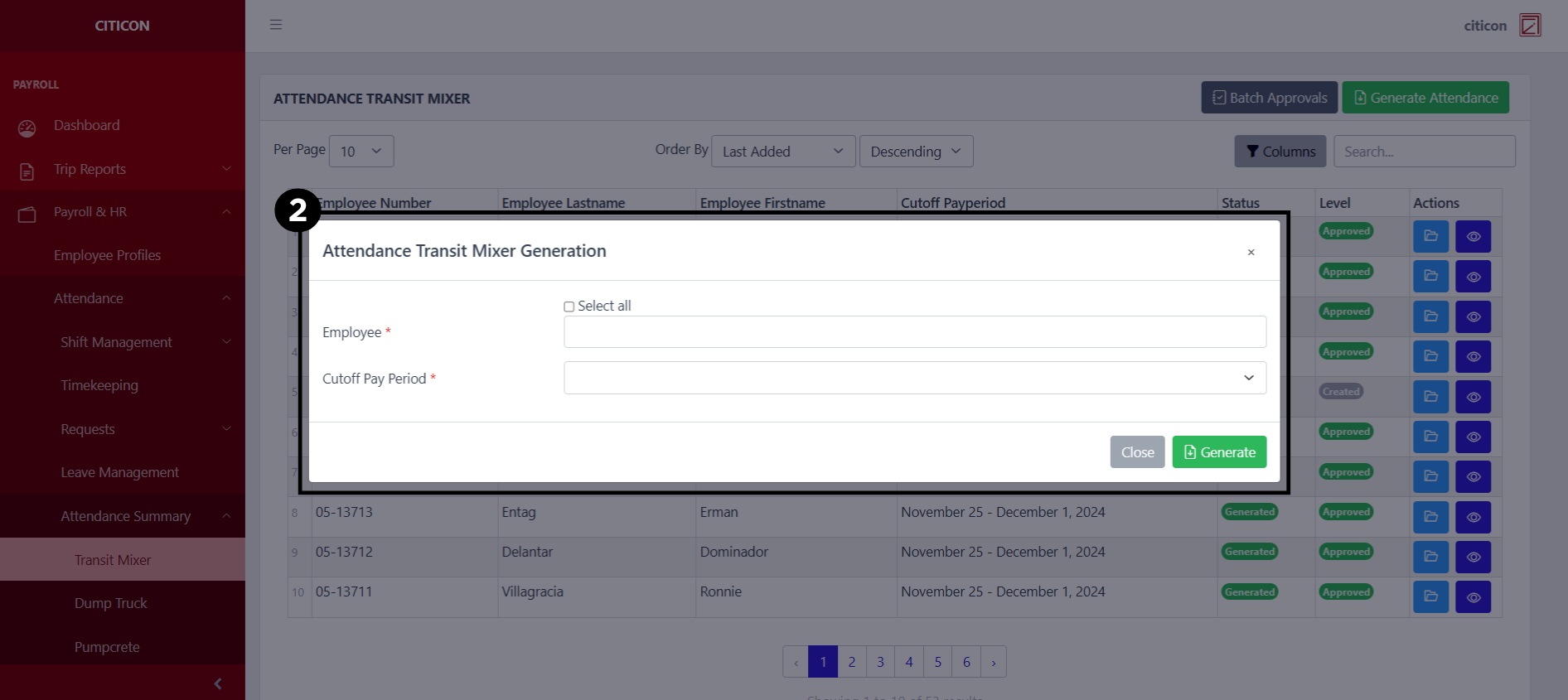Click the Trip Reports sidebar icon
The height and width of the screenshot is (700, 1568).
pyautogui.click(x=27, y=171)
